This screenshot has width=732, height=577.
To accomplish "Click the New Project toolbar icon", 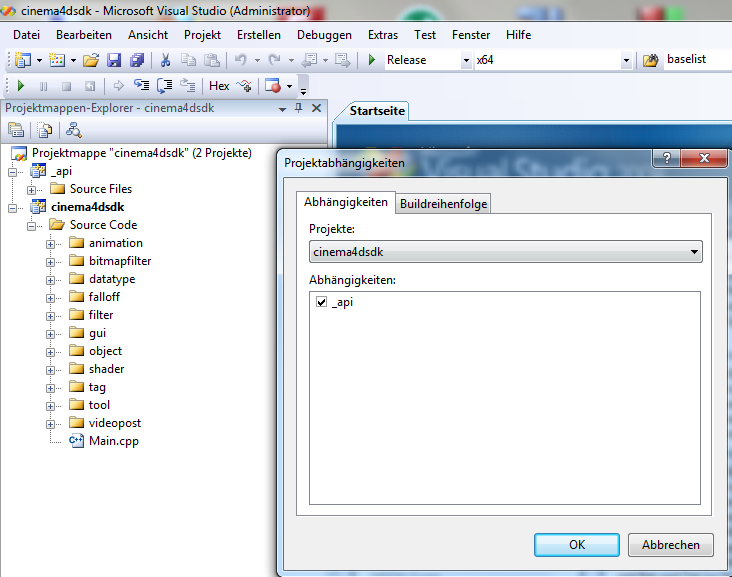I will coord(23,60).
